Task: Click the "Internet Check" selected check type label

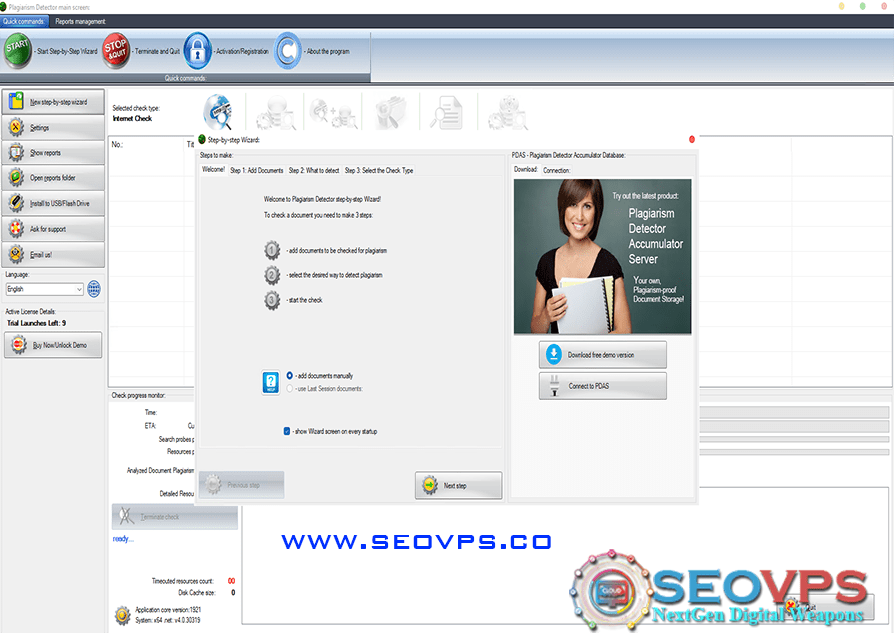Action: click(132, 119)
